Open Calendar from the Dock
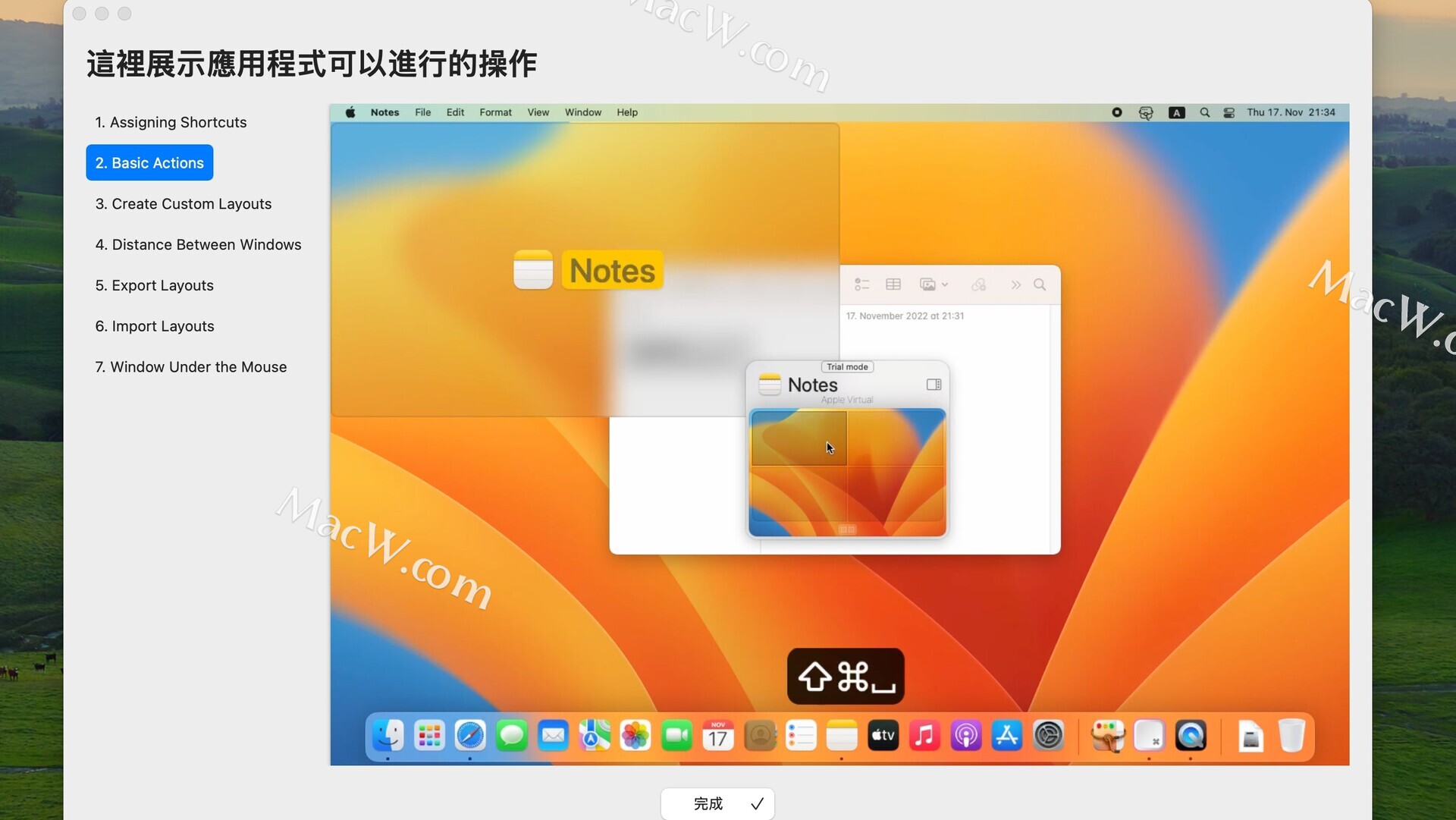The height and width of the screenshot is (820, 1456). click(718, 736)
